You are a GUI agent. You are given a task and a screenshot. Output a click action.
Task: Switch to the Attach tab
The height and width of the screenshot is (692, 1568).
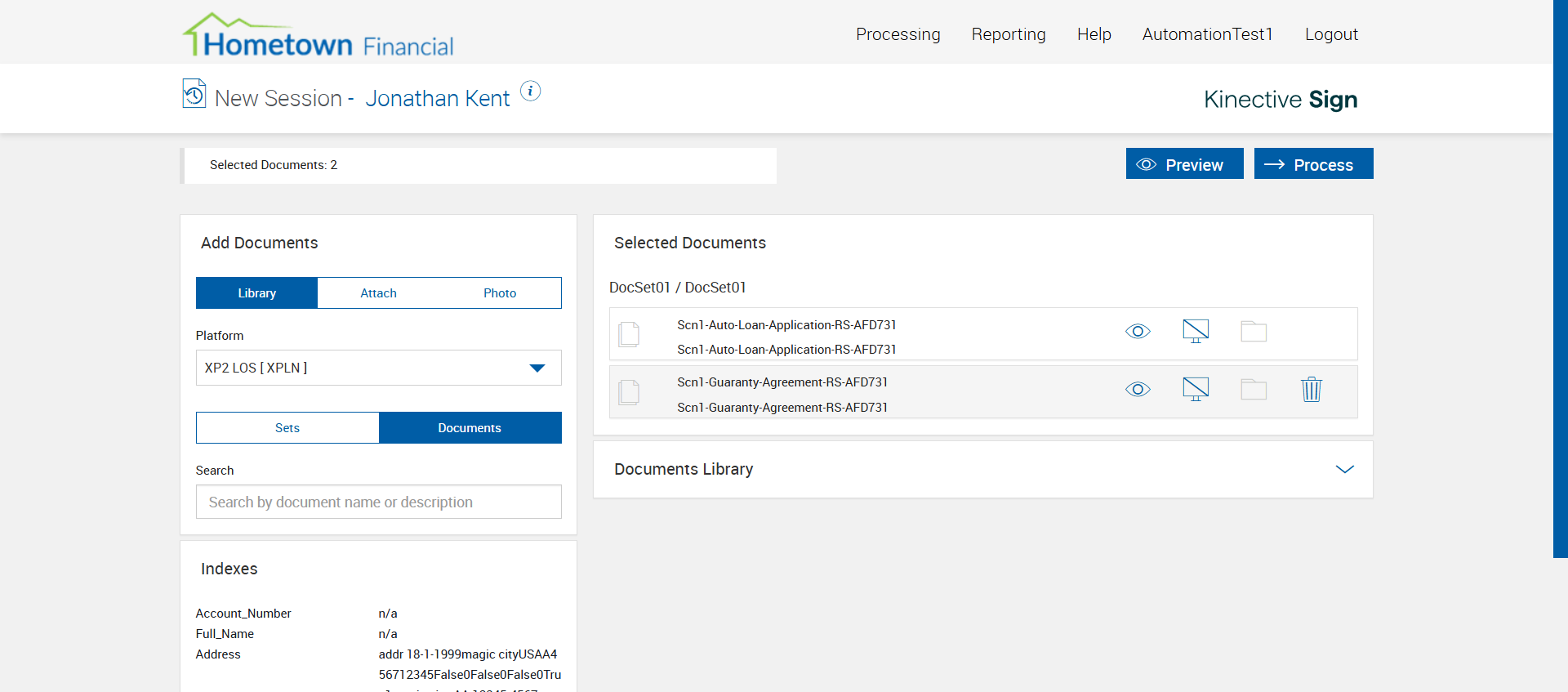click(x=378, y=293)
